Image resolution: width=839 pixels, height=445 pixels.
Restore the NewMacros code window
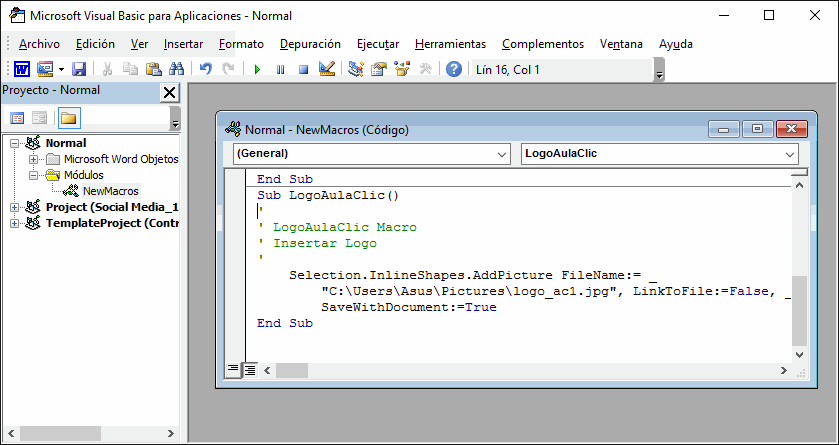point(757,129)
